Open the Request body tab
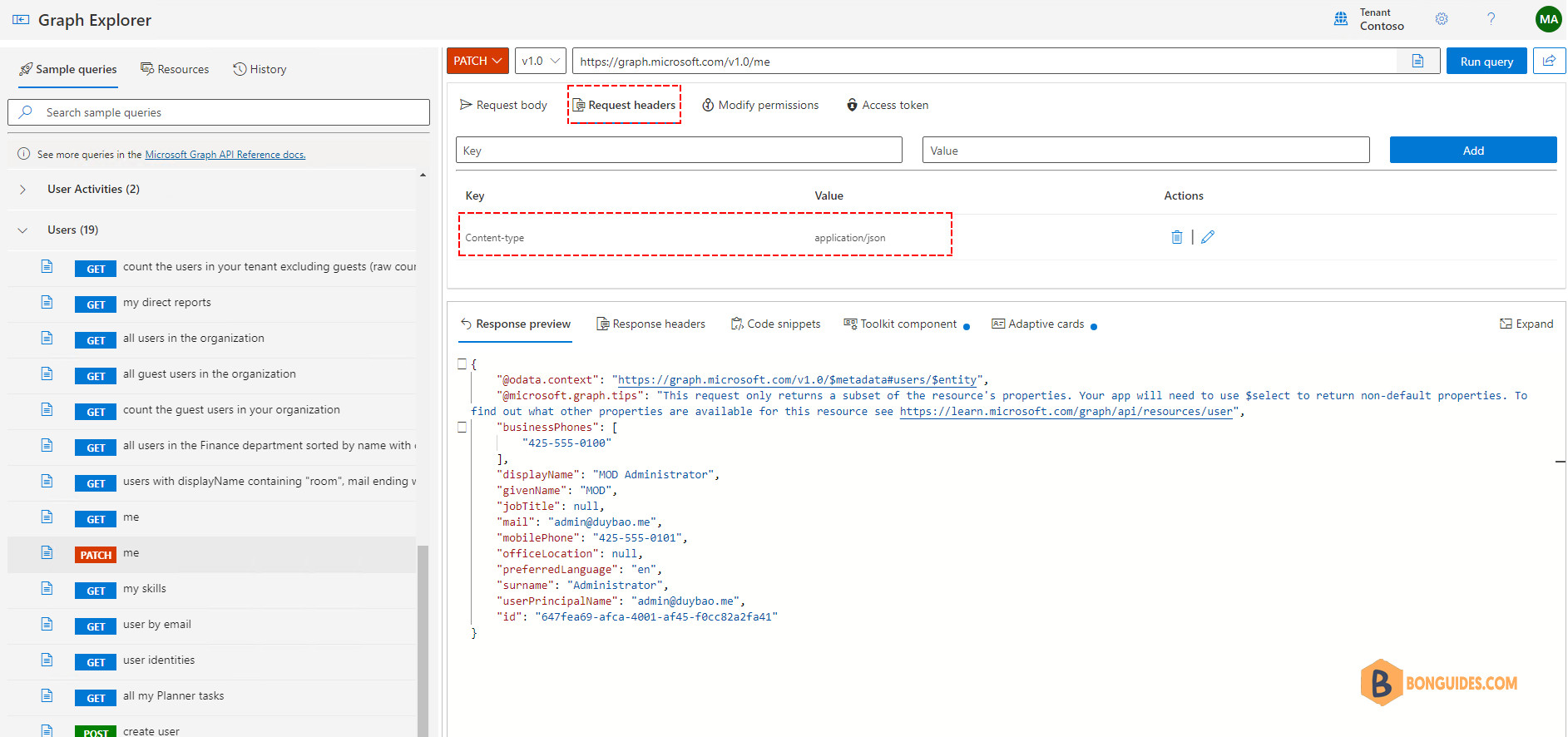This screenshot has height=737, width=1568. 503,105
